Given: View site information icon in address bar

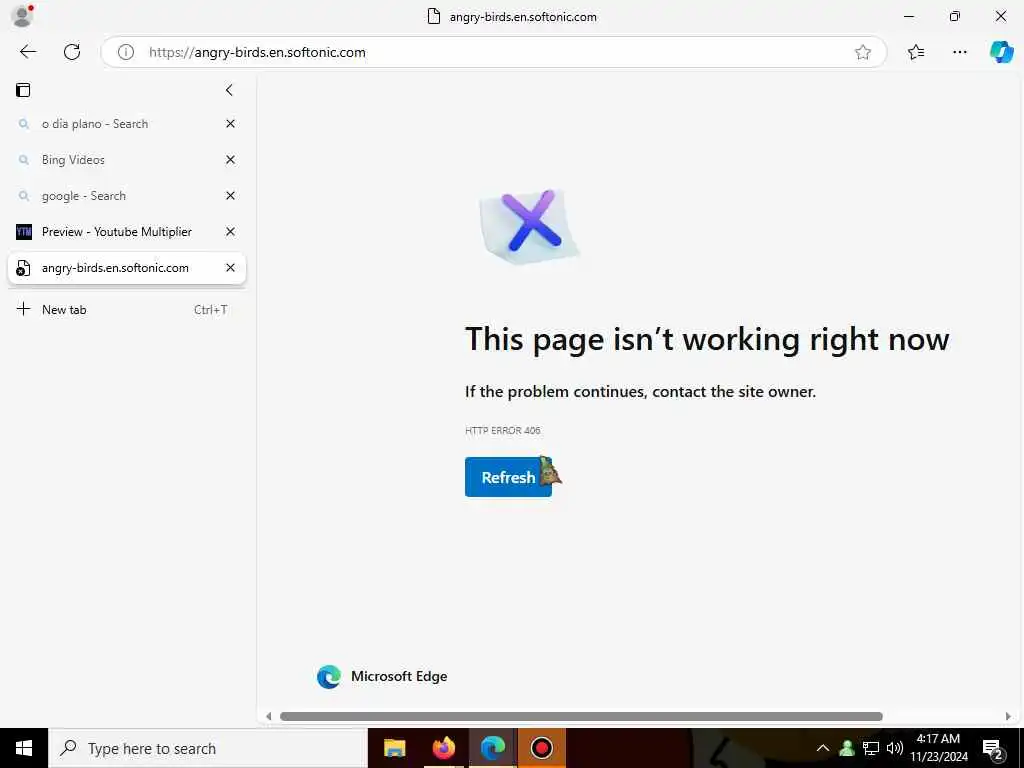Looking at the screenshot, I should point(125,52).
